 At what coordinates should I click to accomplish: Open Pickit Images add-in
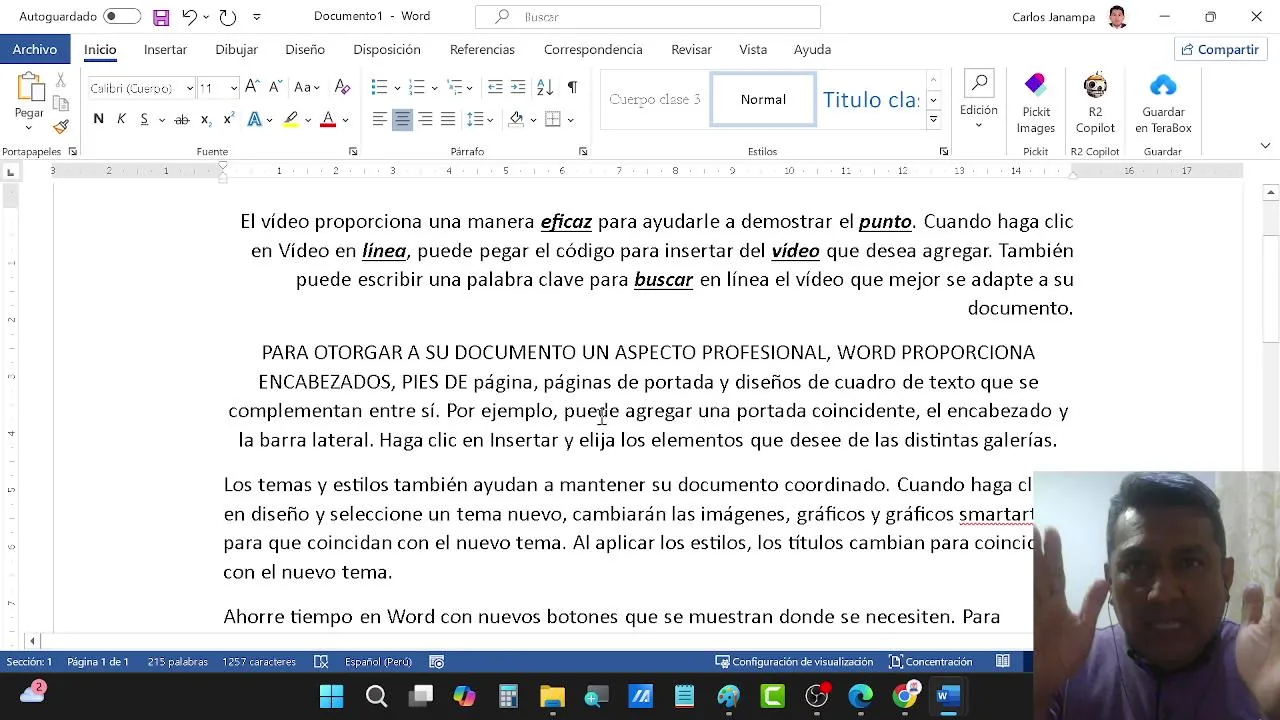(1036, 104)
